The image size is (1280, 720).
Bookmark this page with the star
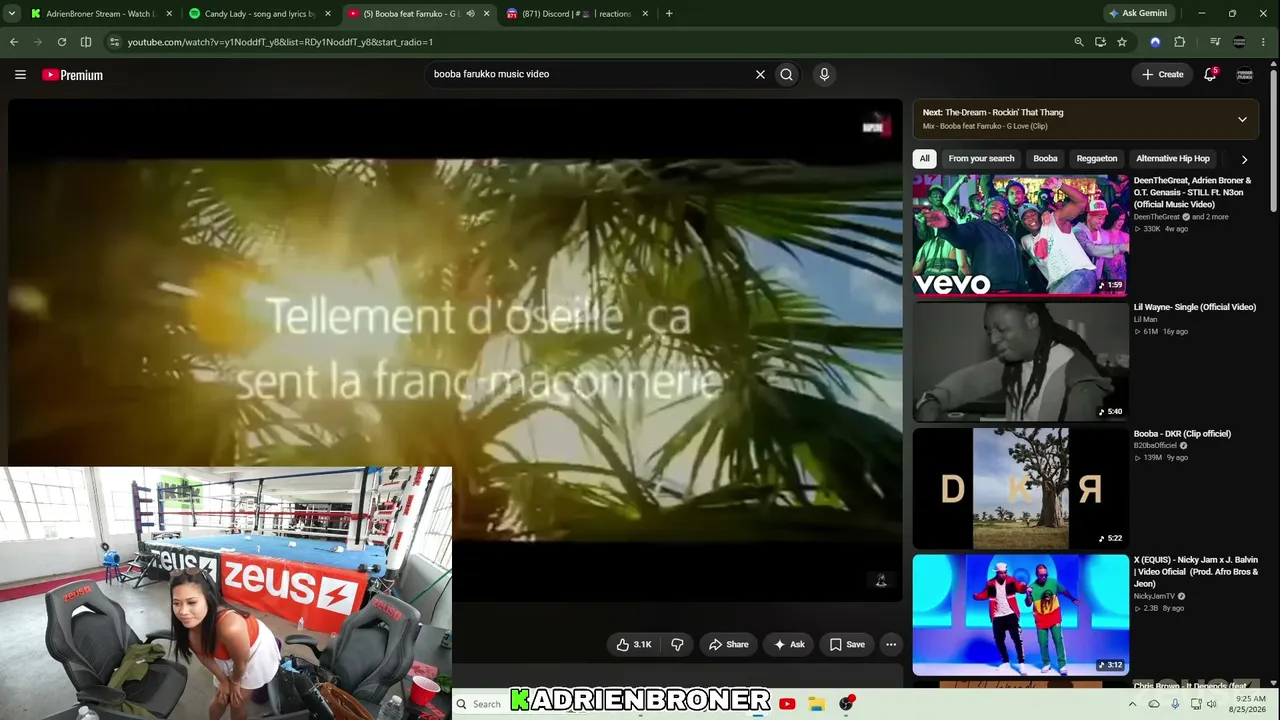[1122, 42]
